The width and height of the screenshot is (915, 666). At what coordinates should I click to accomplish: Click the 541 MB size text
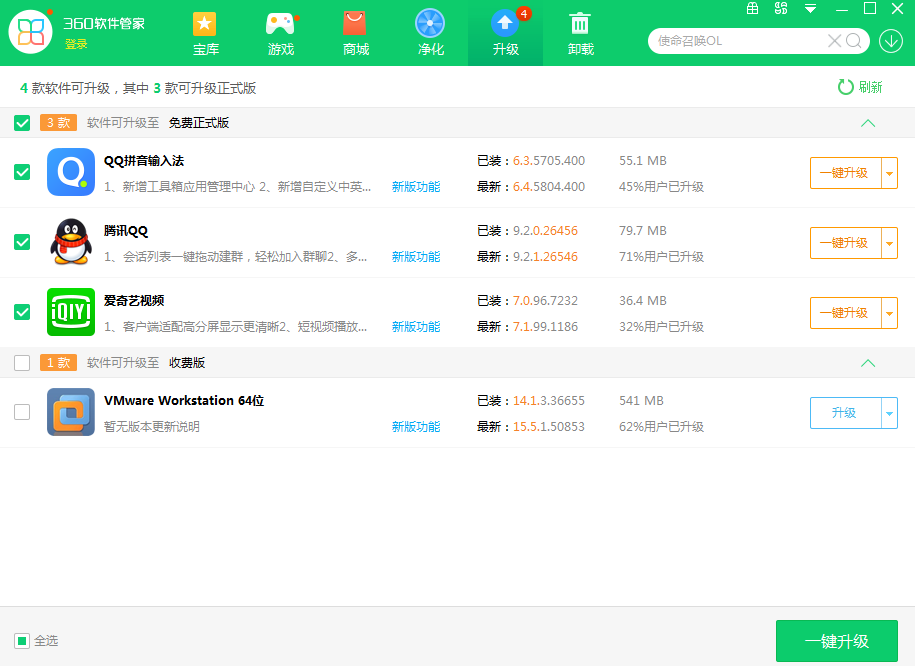(x=641, y=401)
